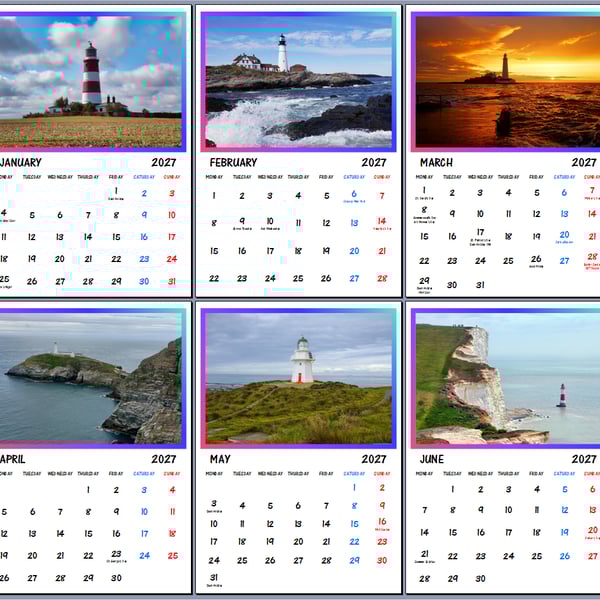Select the MARCH month heading
Image resolution: width=600 pixels, height=600 pixels.
(436, 163)
